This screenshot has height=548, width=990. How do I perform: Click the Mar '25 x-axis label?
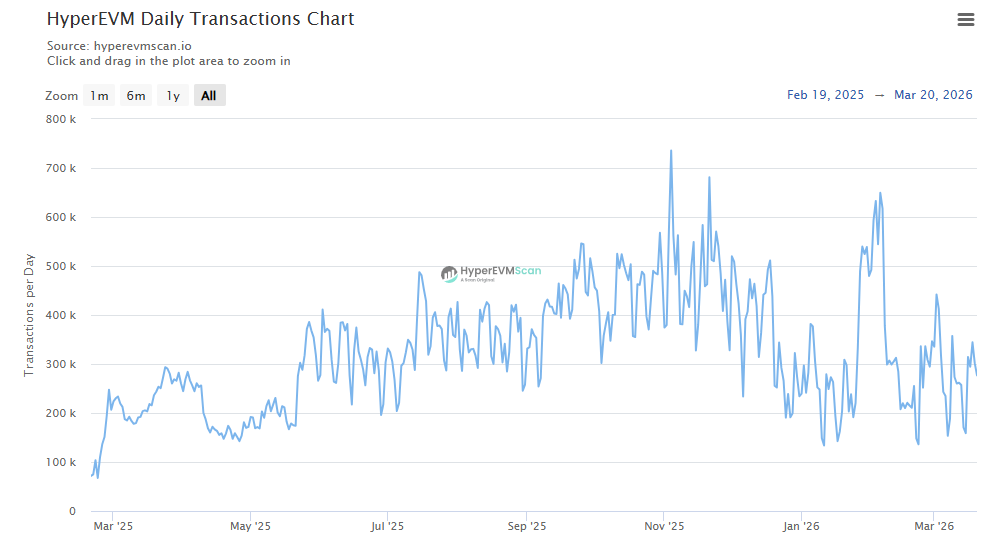112,526
